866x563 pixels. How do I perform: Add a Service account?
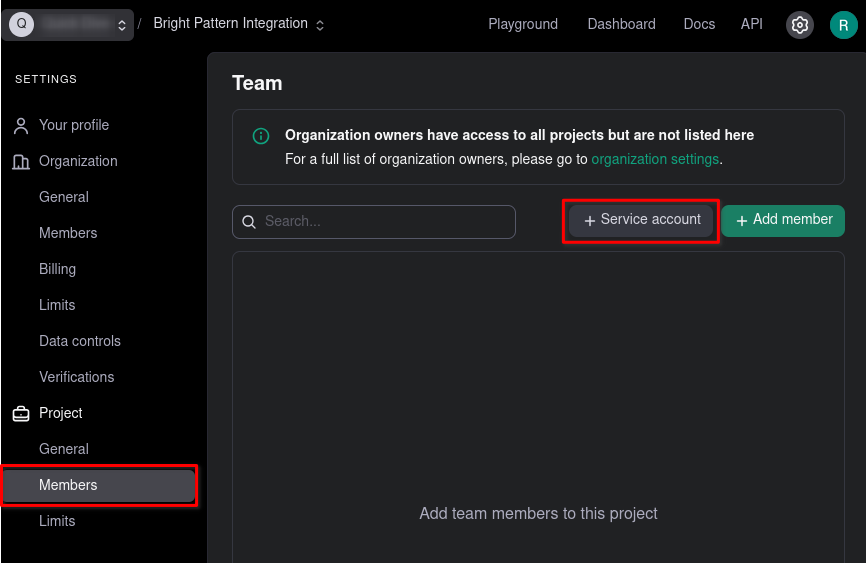(x=641, y=220)
